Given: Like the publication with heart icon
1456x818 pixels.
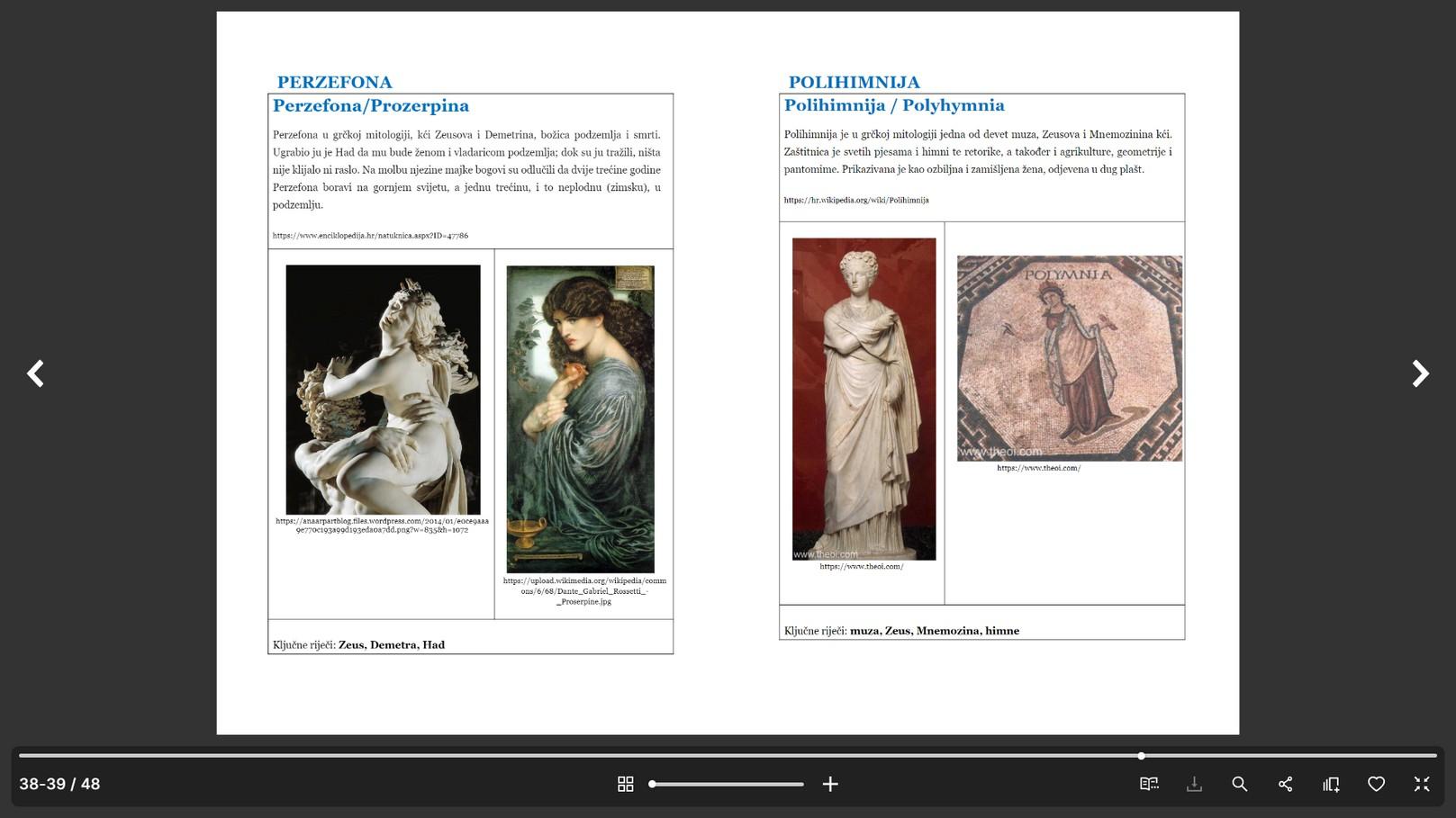Looking at the screenshot, I should [1376, 784].
